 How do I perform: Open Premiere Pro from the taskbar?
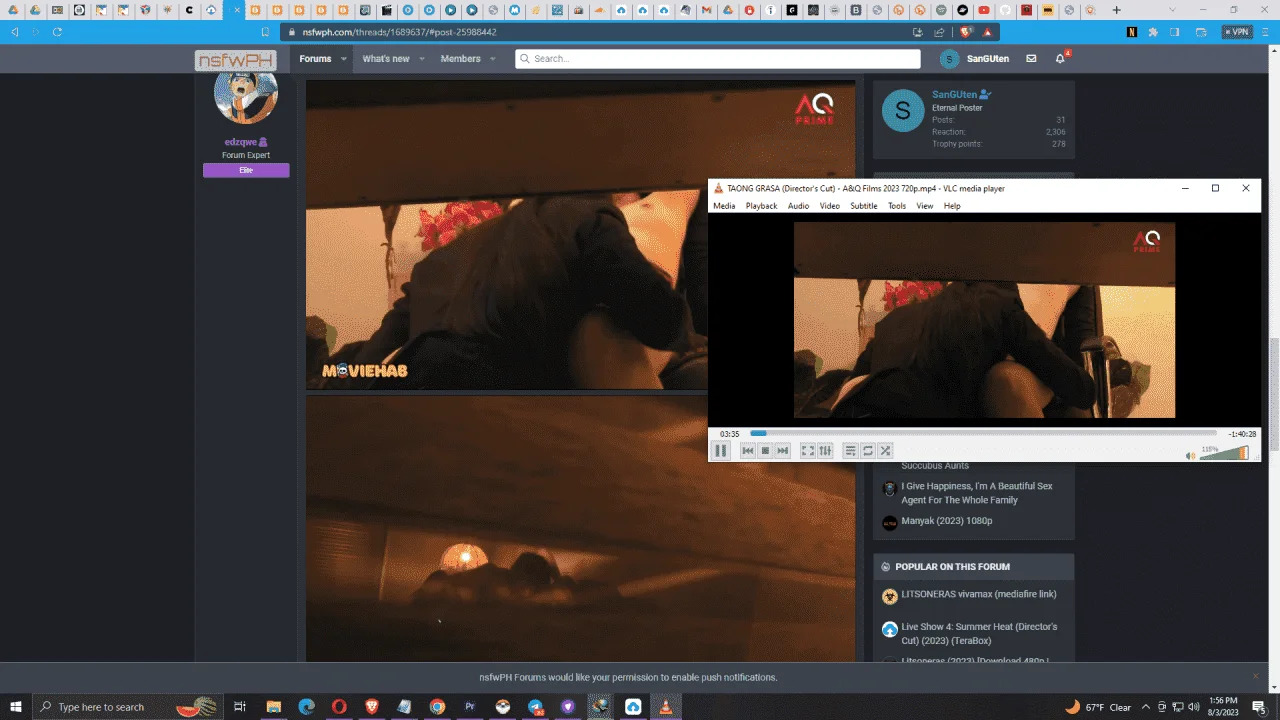tap(470, 707)
